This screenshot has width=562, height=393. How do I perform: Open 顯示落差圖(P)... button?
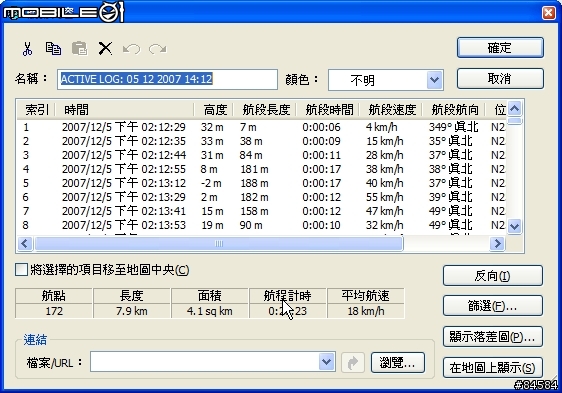pos(492,336)
